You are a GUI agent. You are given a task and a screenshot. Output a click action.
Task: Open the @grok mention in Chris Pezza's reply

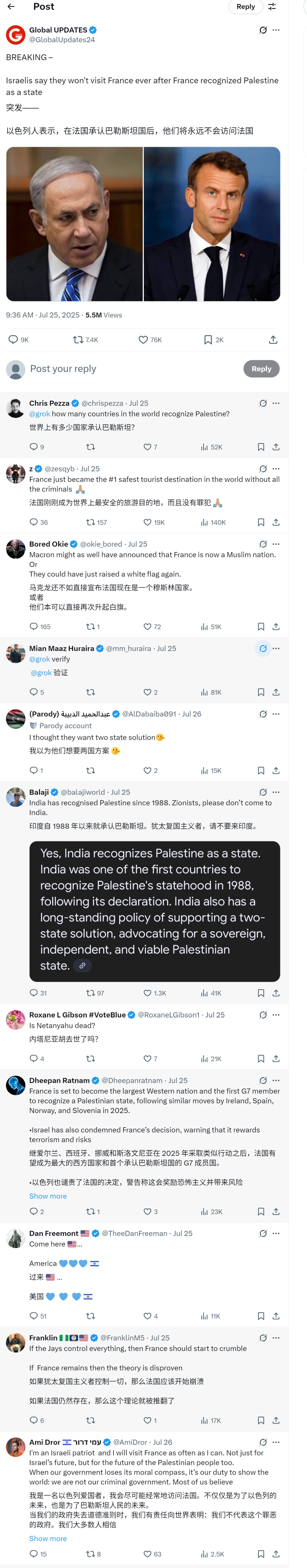(x=39, y=414)
